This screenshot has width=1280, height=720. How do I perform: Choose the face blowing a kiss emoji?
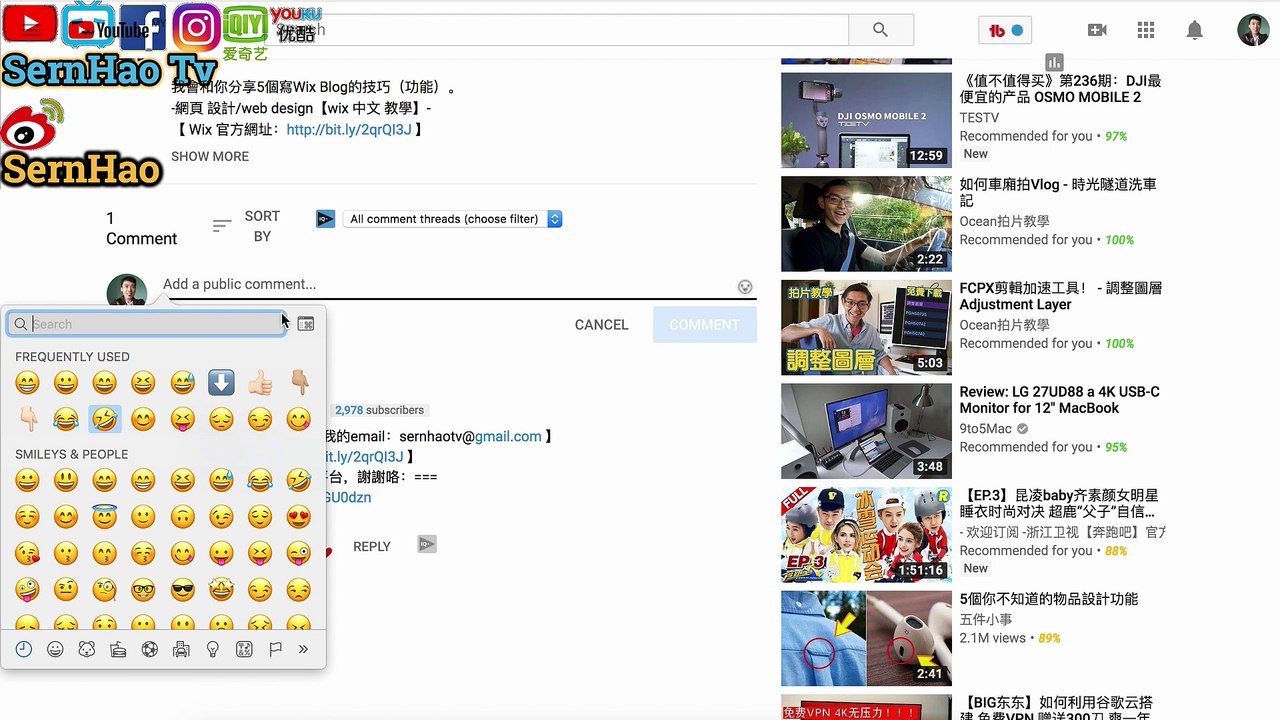tap(27, 553)
